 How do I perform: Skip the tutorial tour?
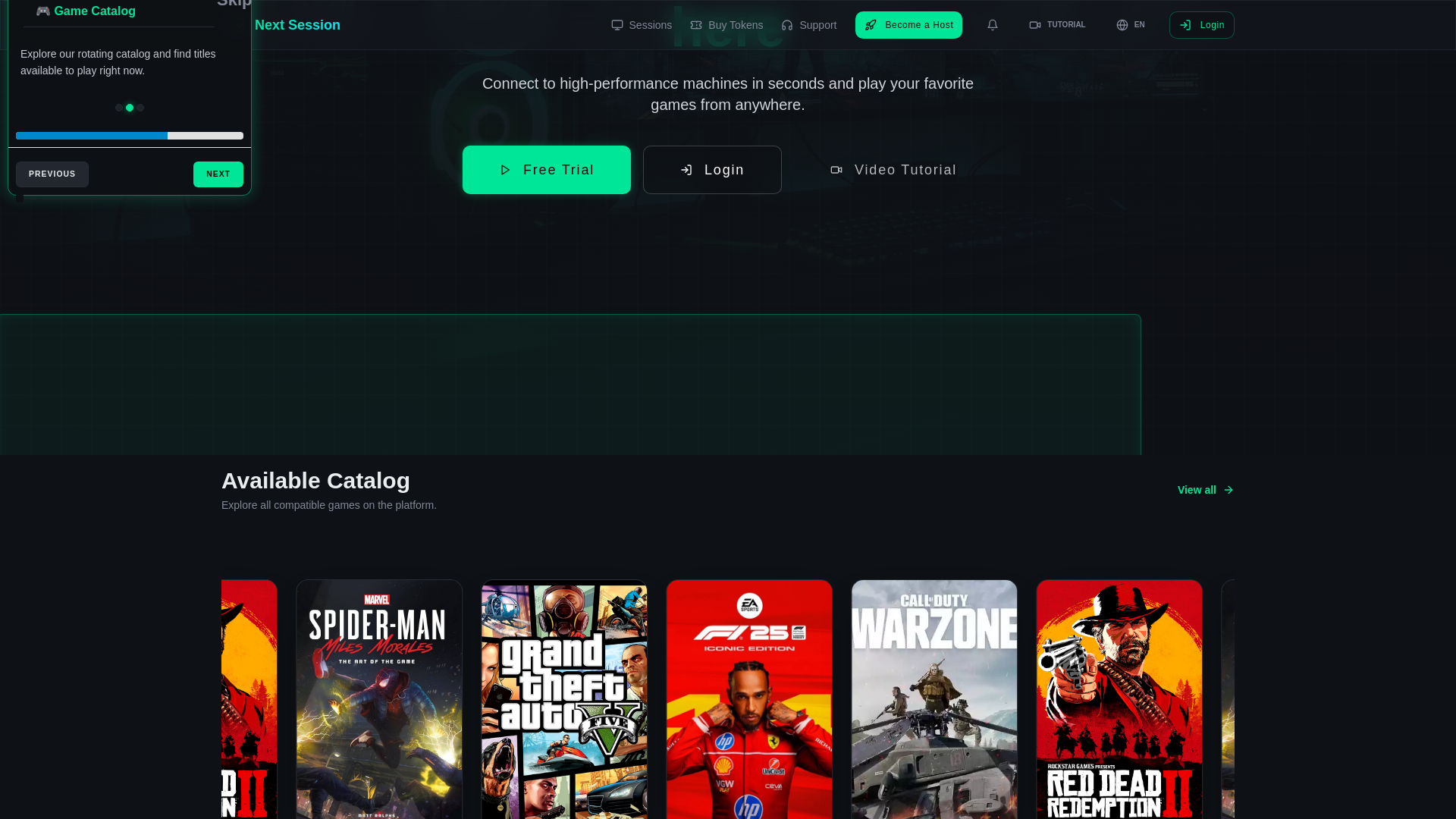tap(234, 4)
